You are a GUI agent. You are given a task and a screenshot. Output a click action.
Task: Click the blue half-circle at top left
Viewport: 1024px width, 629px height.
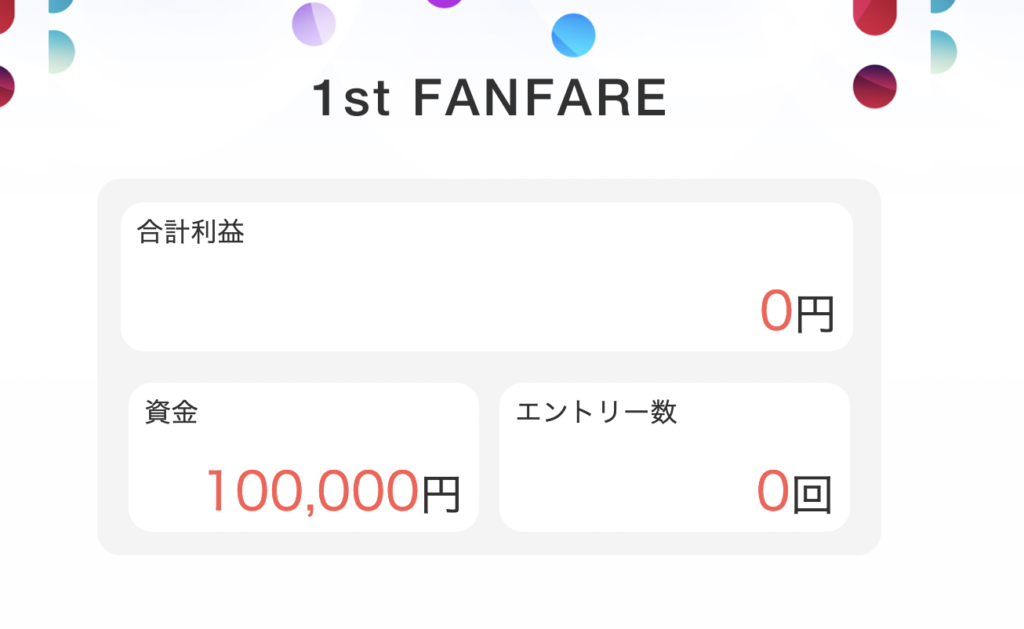pyautogui.click(x=60, y=5)
